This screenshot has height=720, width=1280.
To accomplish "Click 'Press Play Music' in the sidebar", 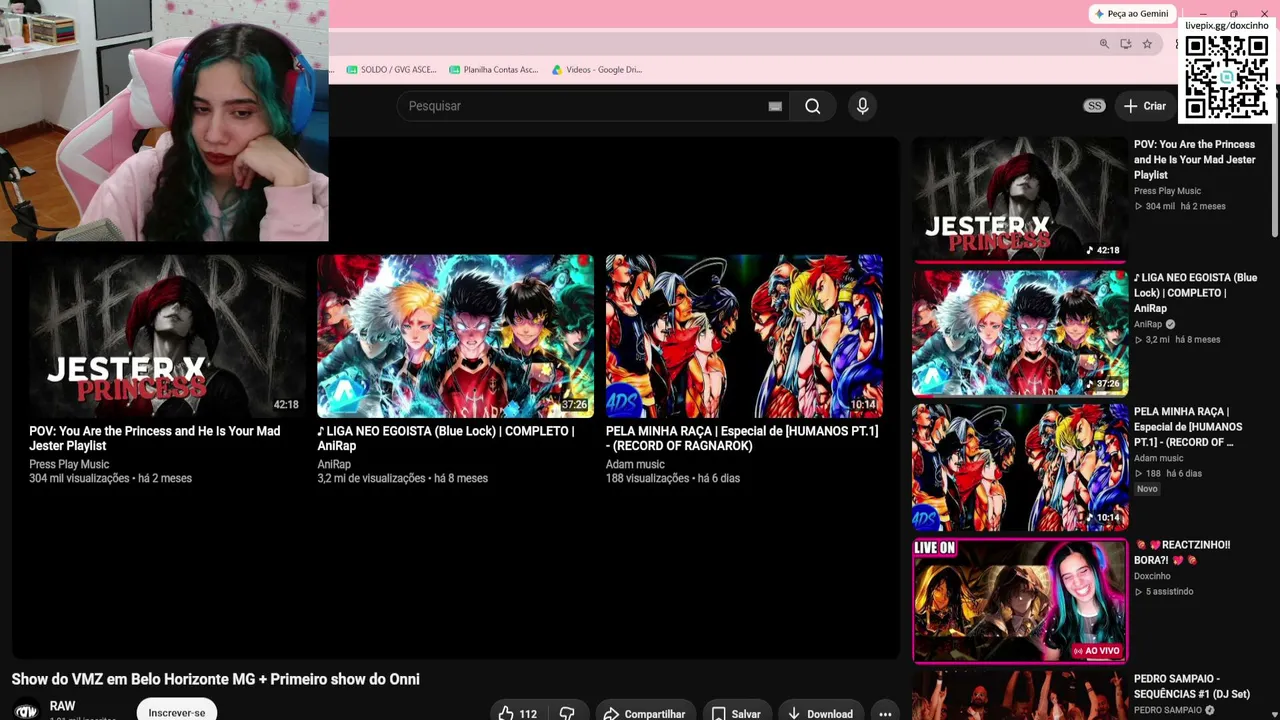I will point(1167,191).
